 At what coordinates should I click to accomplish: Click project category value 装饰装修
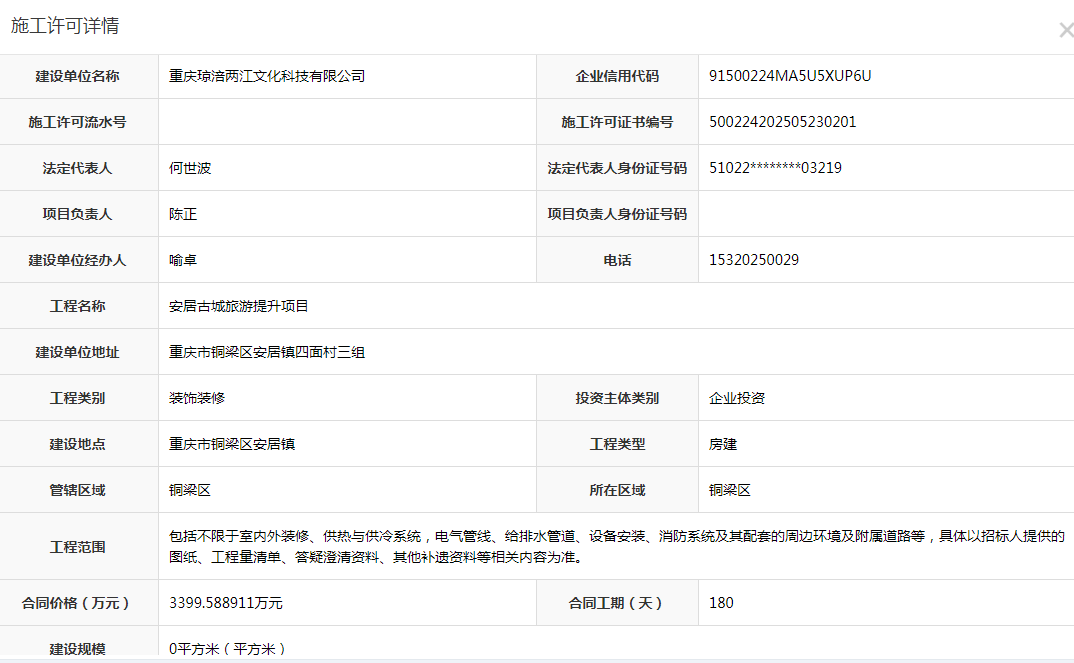coord(197,398)
